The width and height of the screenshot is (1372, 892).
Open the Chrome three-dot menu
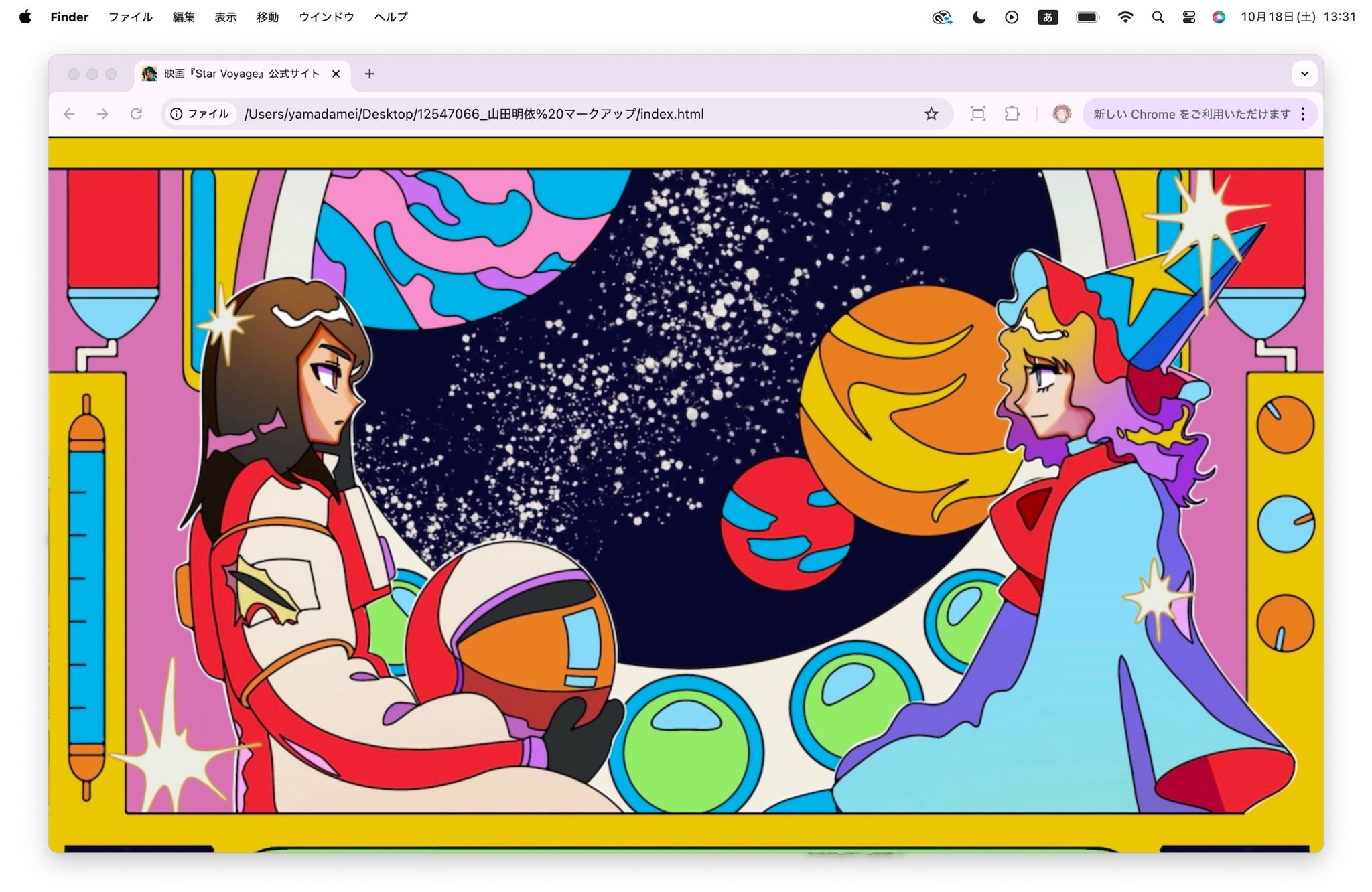click(1303, 114)
